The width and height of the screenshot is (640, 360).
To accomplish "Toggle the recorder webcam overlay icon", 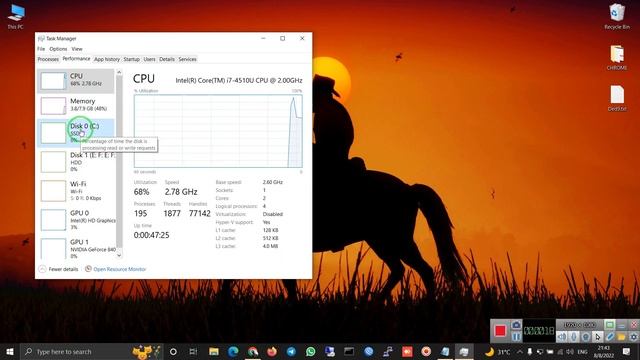I will coord(586,337).
